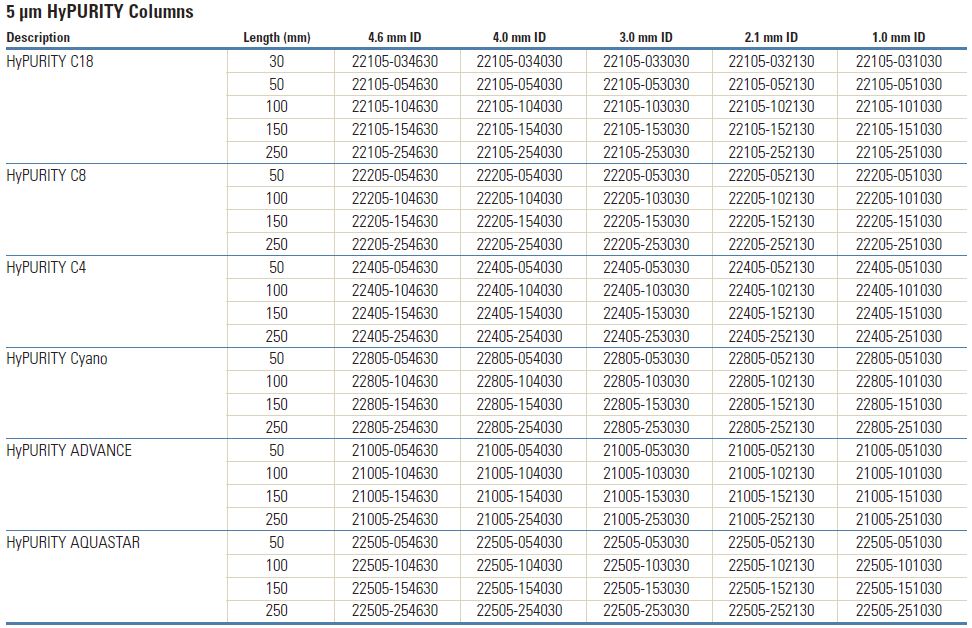Click part number 22105-033030

(x=646, y=61)
